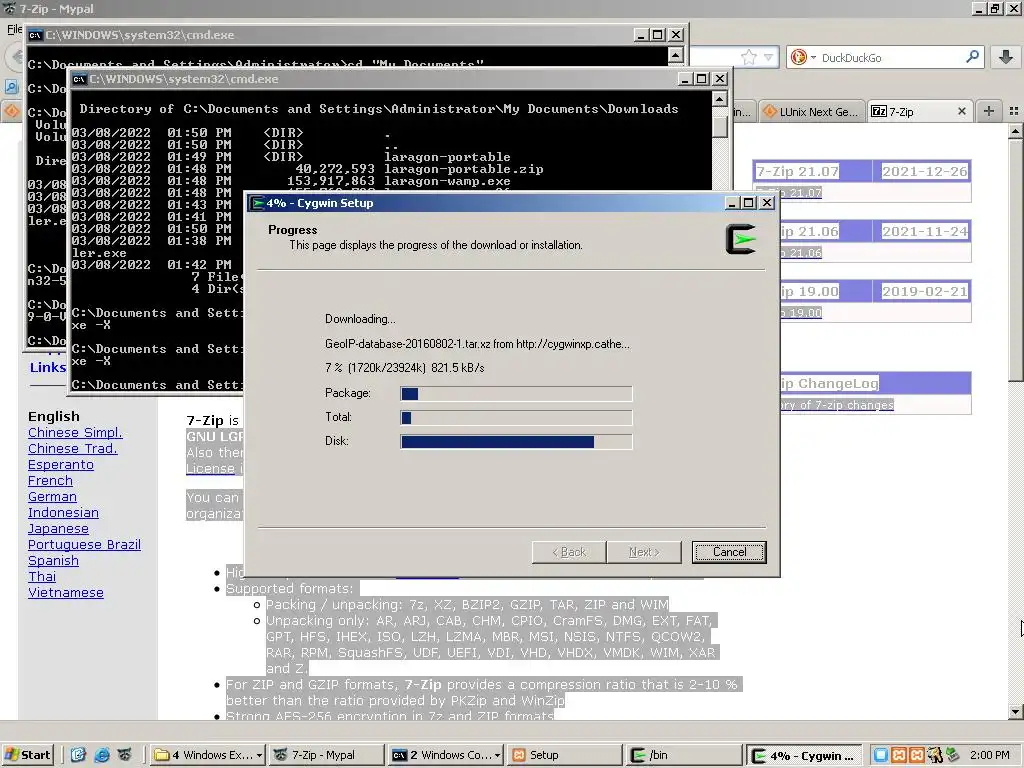The width and height of the screenshot is (1024, 768).
Task: Open the 2021-11-24 release date entry
Action: [924, 232]
